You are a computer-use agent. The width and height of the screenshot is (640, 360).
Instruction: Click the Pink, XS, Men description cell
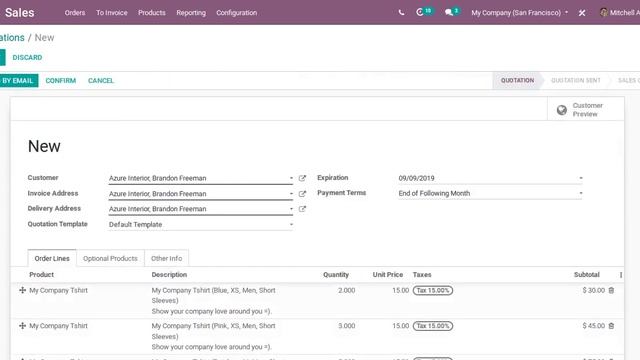213,336
